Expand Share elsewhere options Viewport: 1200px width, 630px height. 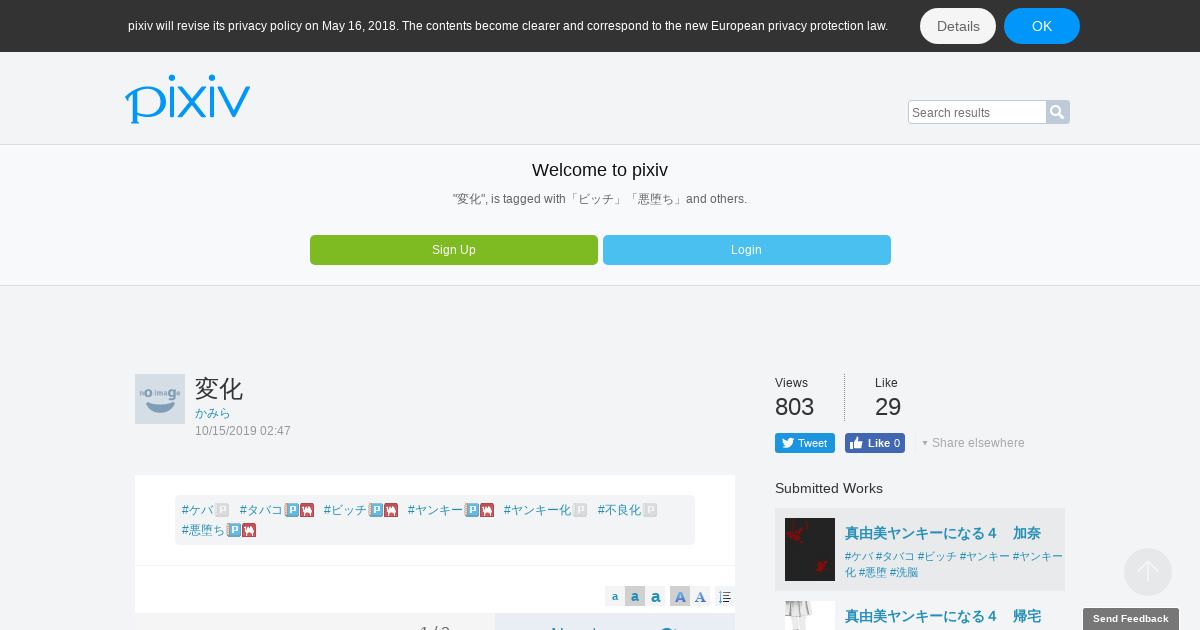[973, 443]
